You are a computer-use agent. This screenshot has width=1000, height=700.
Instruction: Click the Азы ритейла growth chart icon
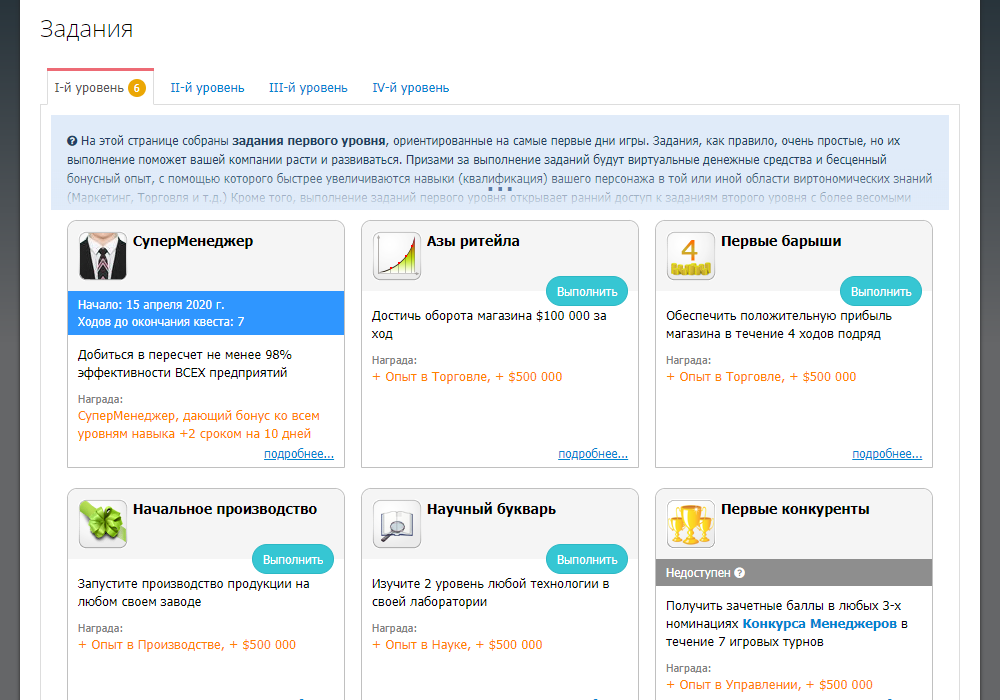(x=397, y=256)
